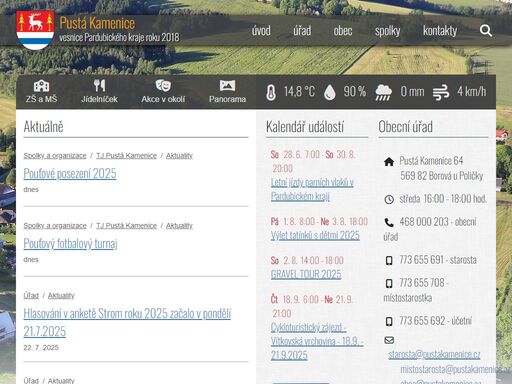Click the 0 mm rainfall value
512x384 pixels.
tap(412, 91)
